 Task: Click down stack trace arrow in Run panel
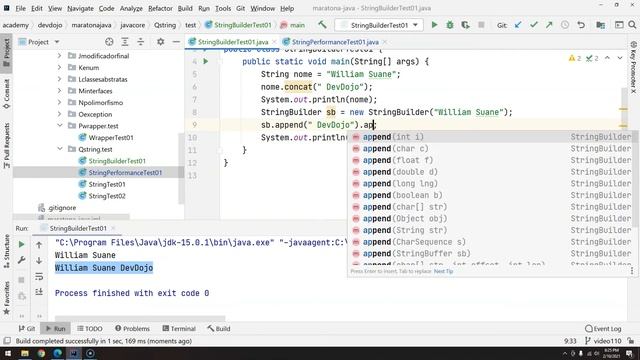[39, 260]
